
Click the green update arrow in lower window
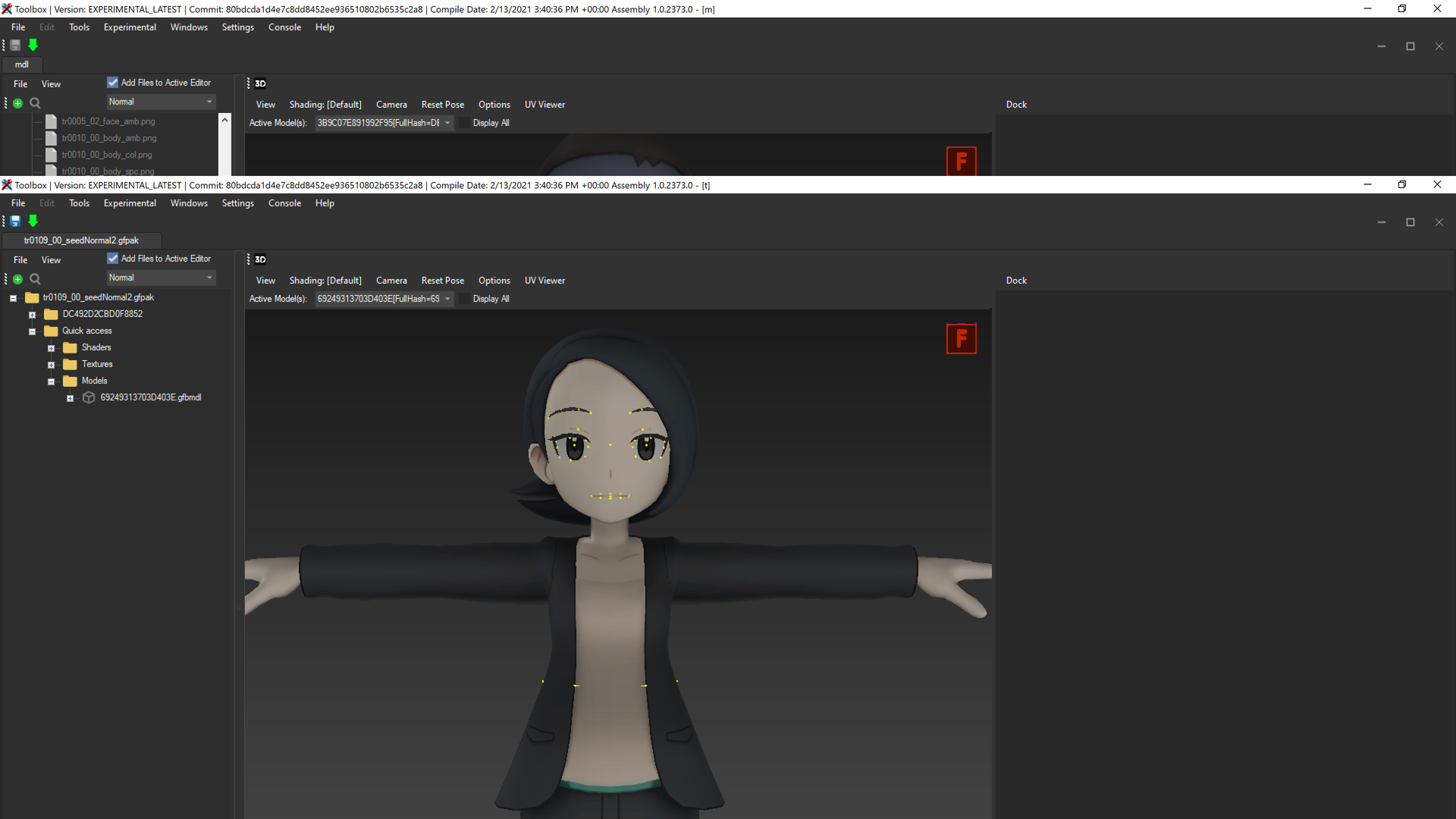coord(33,221)
